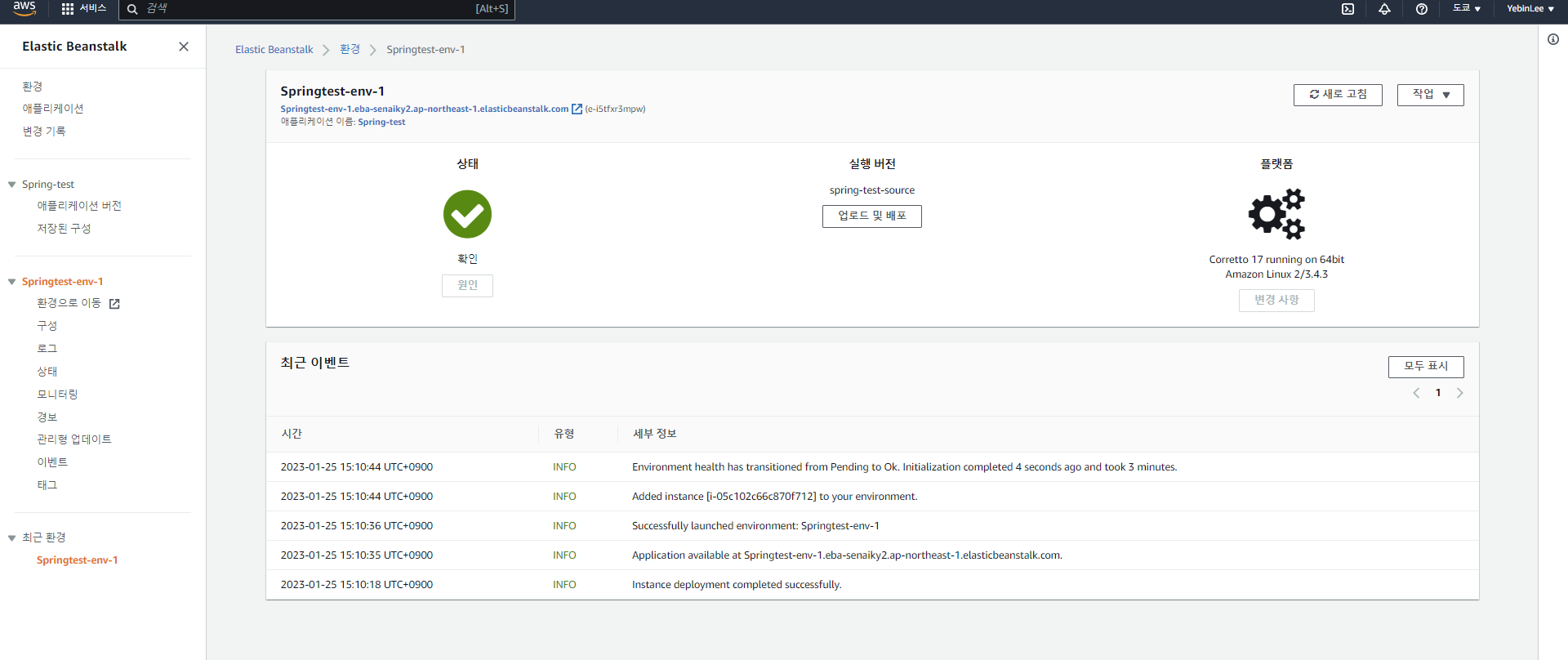Go to 애플리케이션 in the sidebar

tap(53, 108)
